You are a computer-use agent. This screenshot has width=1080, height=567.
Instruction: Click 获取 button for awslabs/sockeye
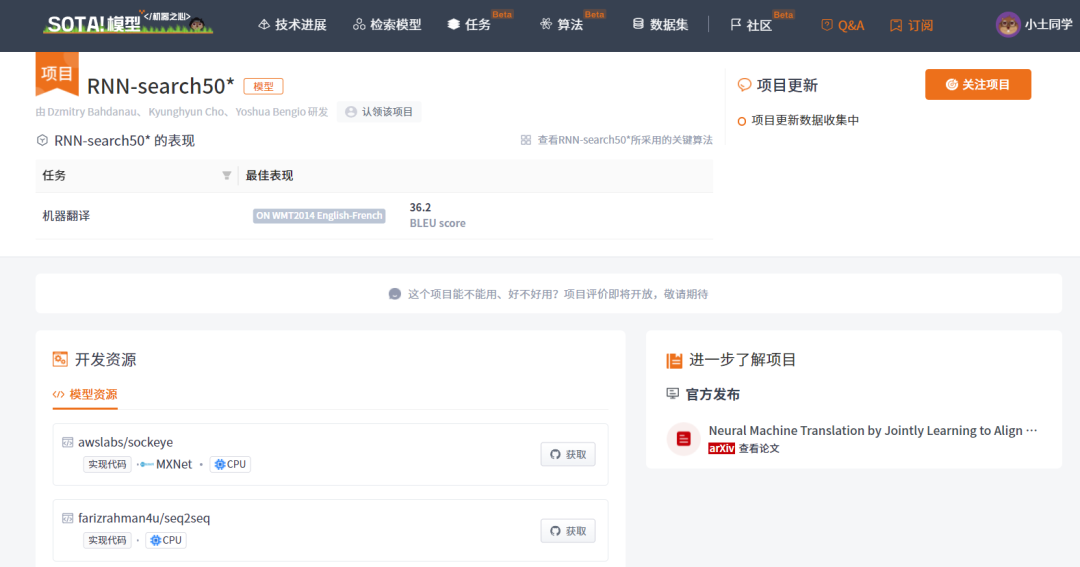(568, 455)
